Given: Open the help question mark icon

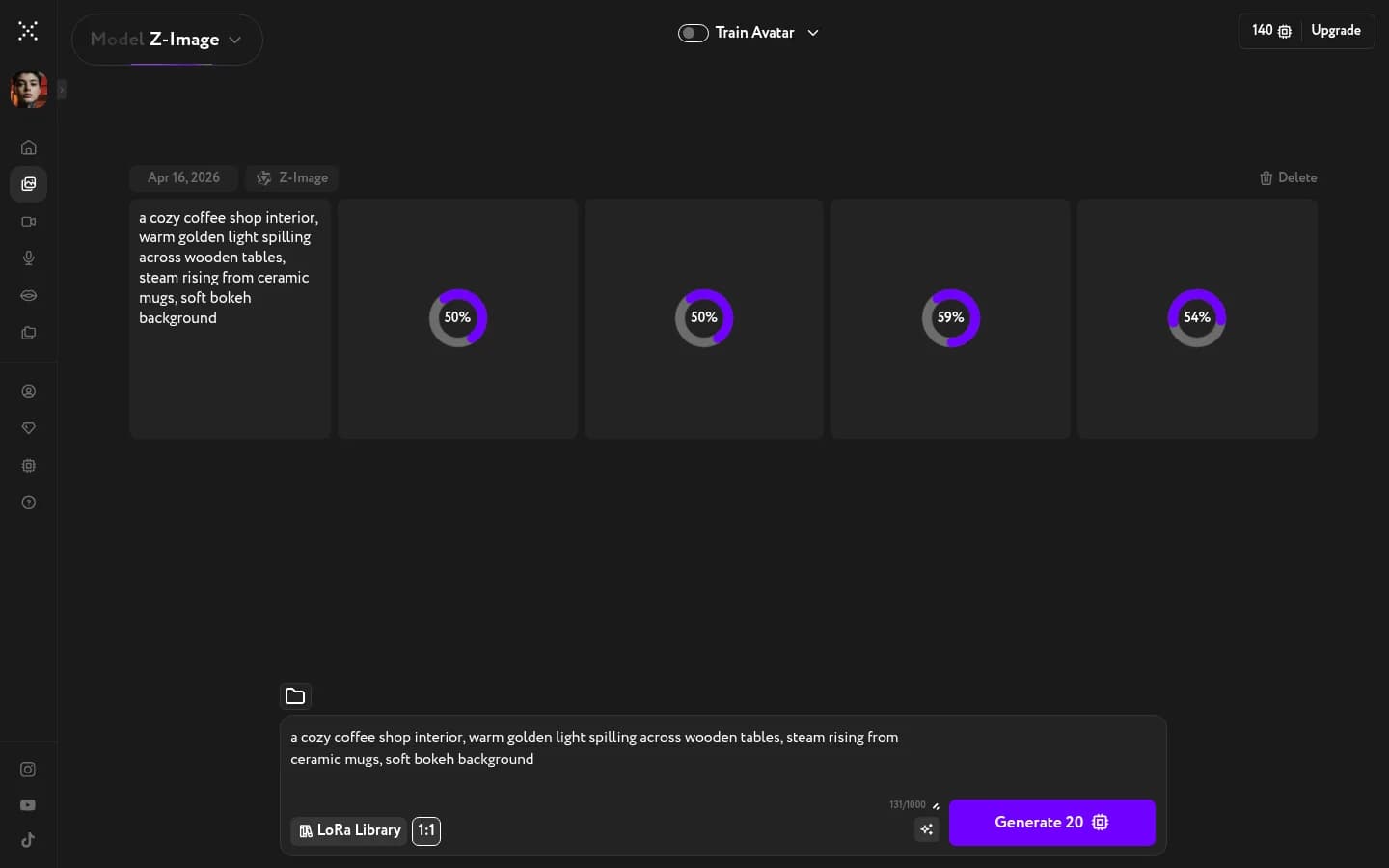Looking at the screenshot, I should 29,502.
